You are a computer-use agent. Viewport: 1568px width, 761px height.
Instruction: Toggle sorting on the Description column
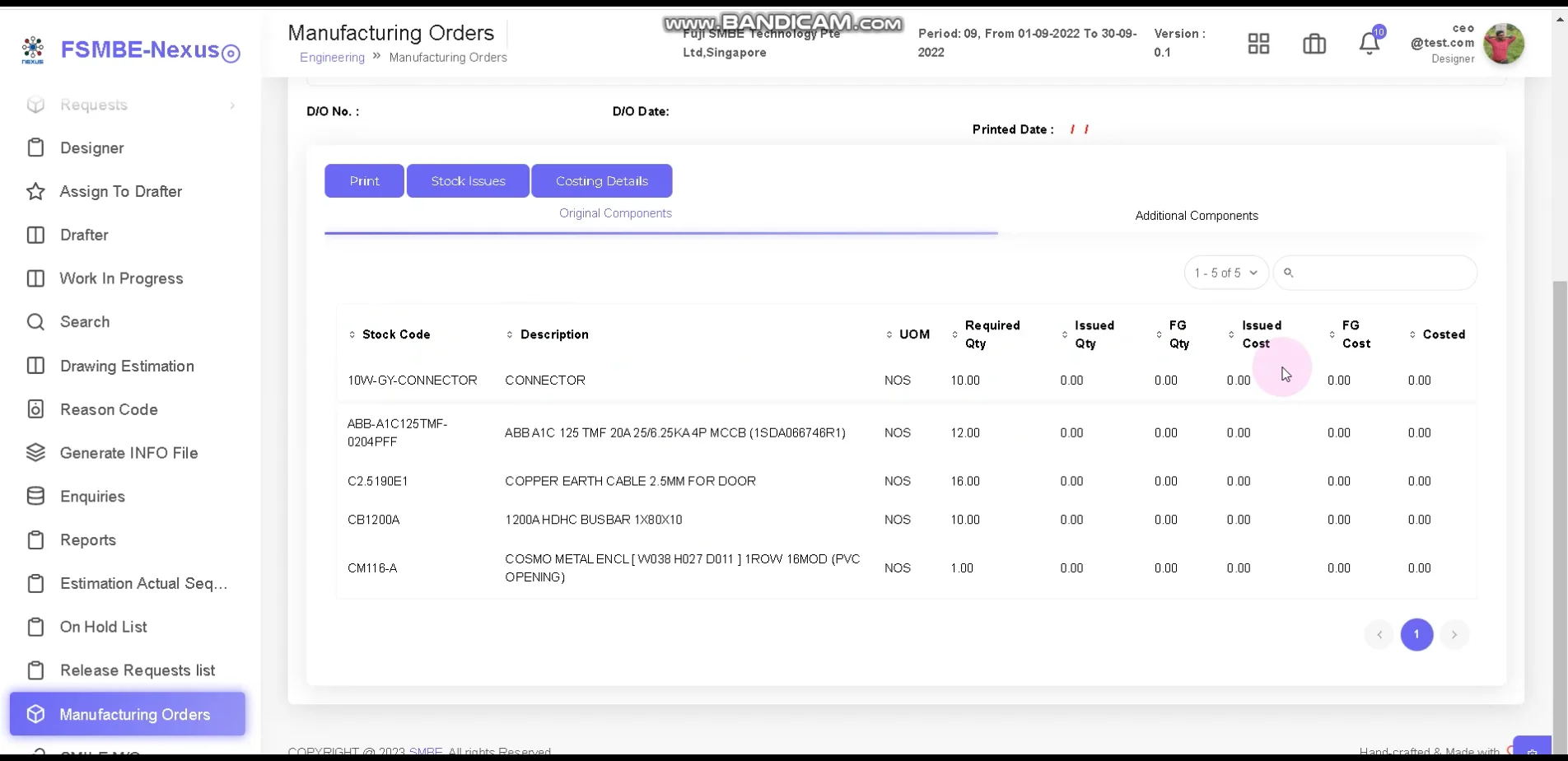510,334
